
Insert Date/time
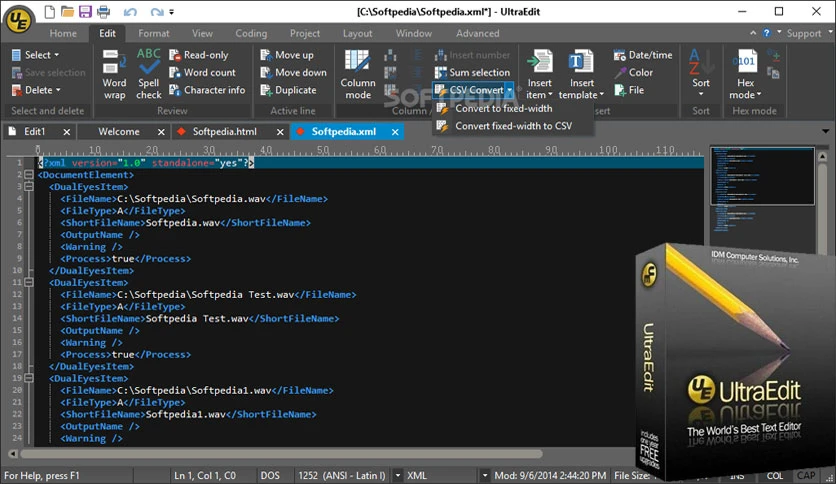tap(642, 55)
